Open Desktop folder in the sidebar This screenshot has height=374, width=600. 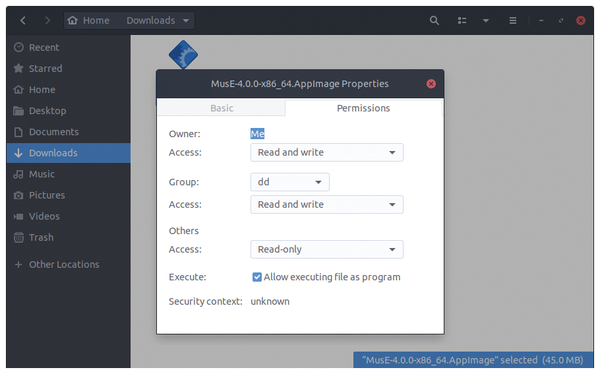pyautogui.click(x=68, y=111)
